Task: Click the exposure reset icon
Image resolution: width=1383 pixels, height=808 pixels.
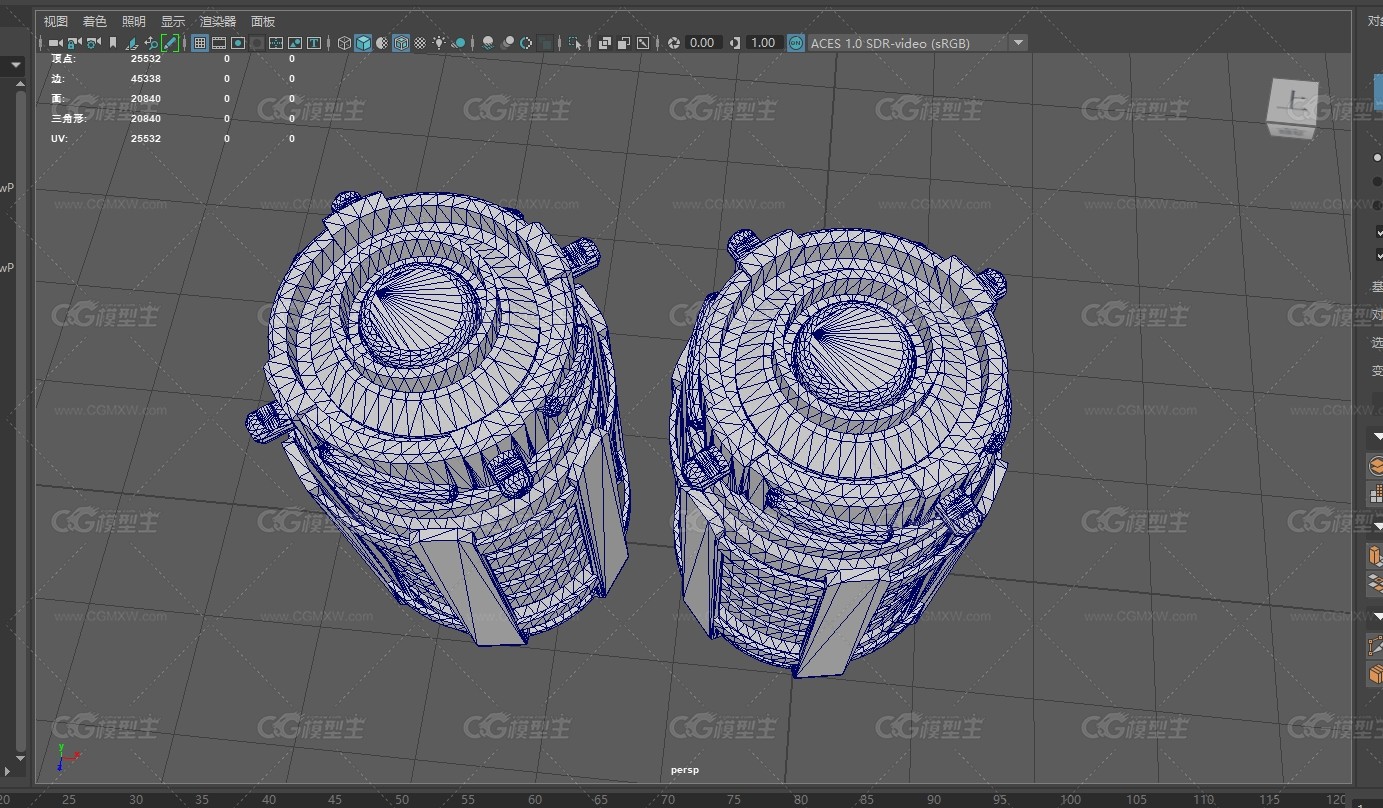Action: (673, 43)
